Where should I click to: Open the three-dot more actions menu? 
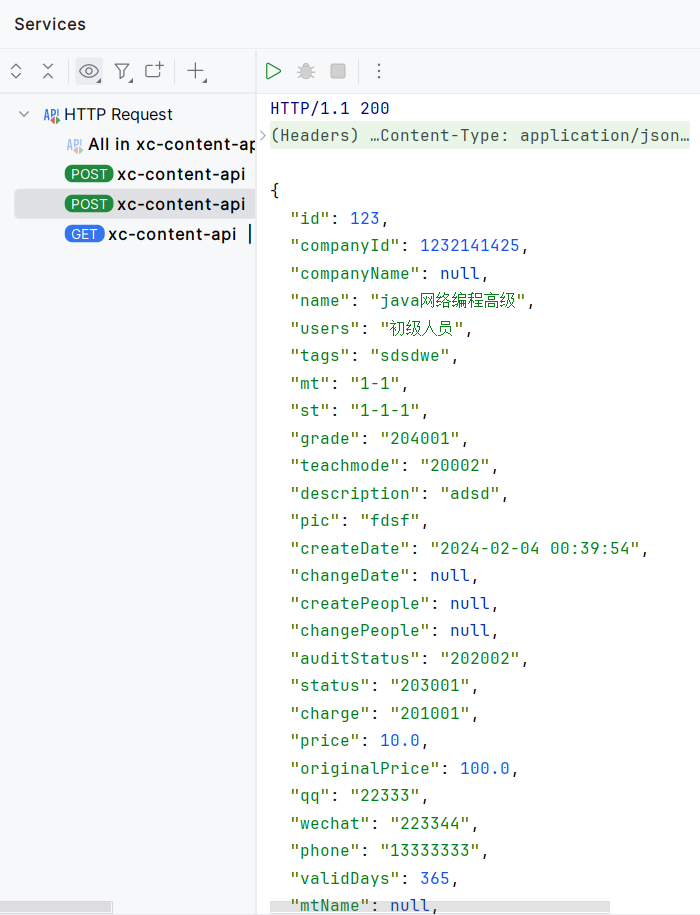(379, 71)
